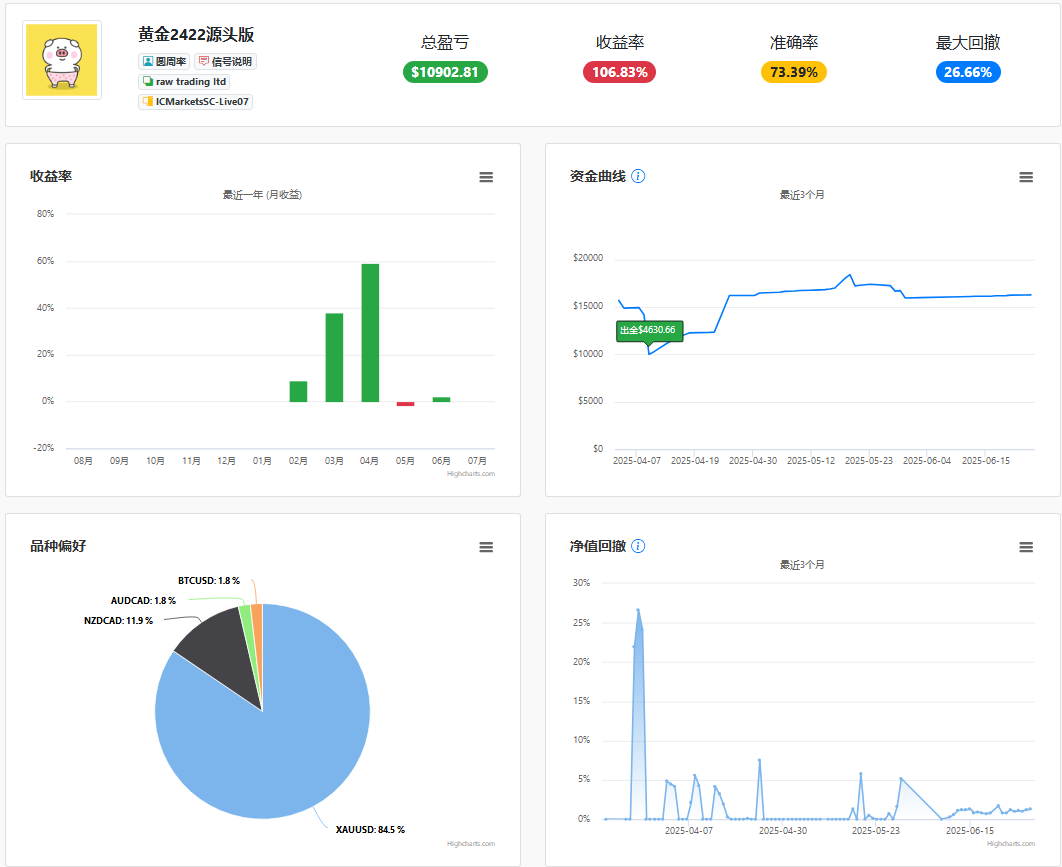
Task: Click the 出金$4630.66 withdrawal marker
Action: [x=650, y=331]
